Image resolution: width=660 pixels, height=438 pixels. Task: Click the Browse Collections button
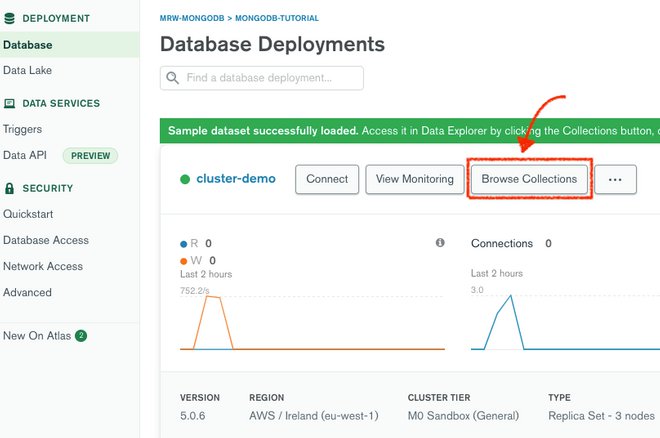pos(529,179)
